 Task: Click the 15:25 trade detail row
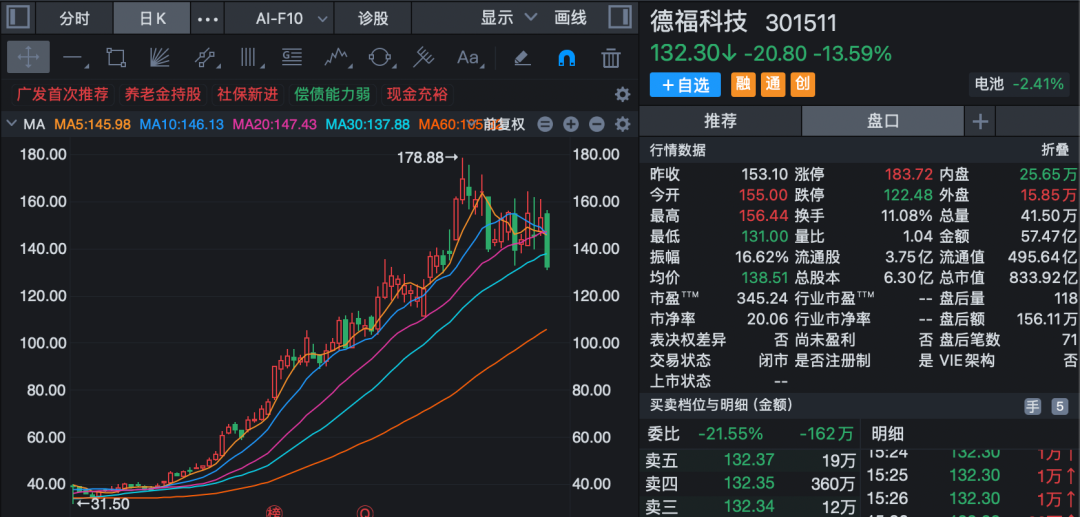[x=970, y=475]
